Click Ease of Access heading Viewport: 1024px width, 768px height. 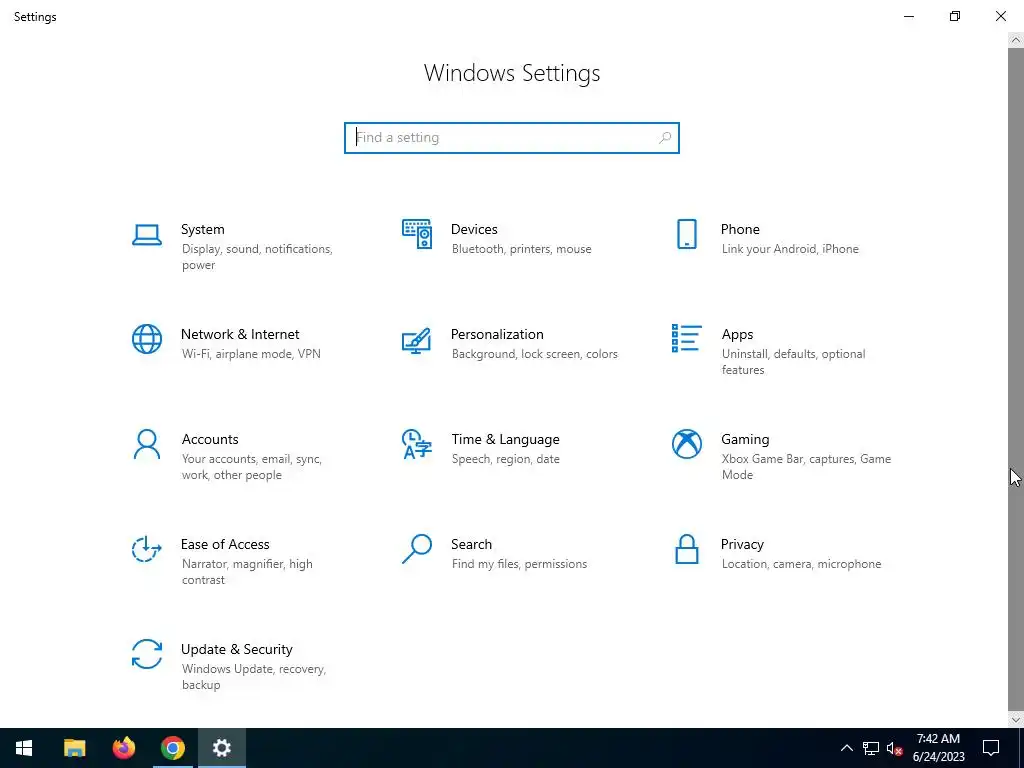(x=225, y=544)
